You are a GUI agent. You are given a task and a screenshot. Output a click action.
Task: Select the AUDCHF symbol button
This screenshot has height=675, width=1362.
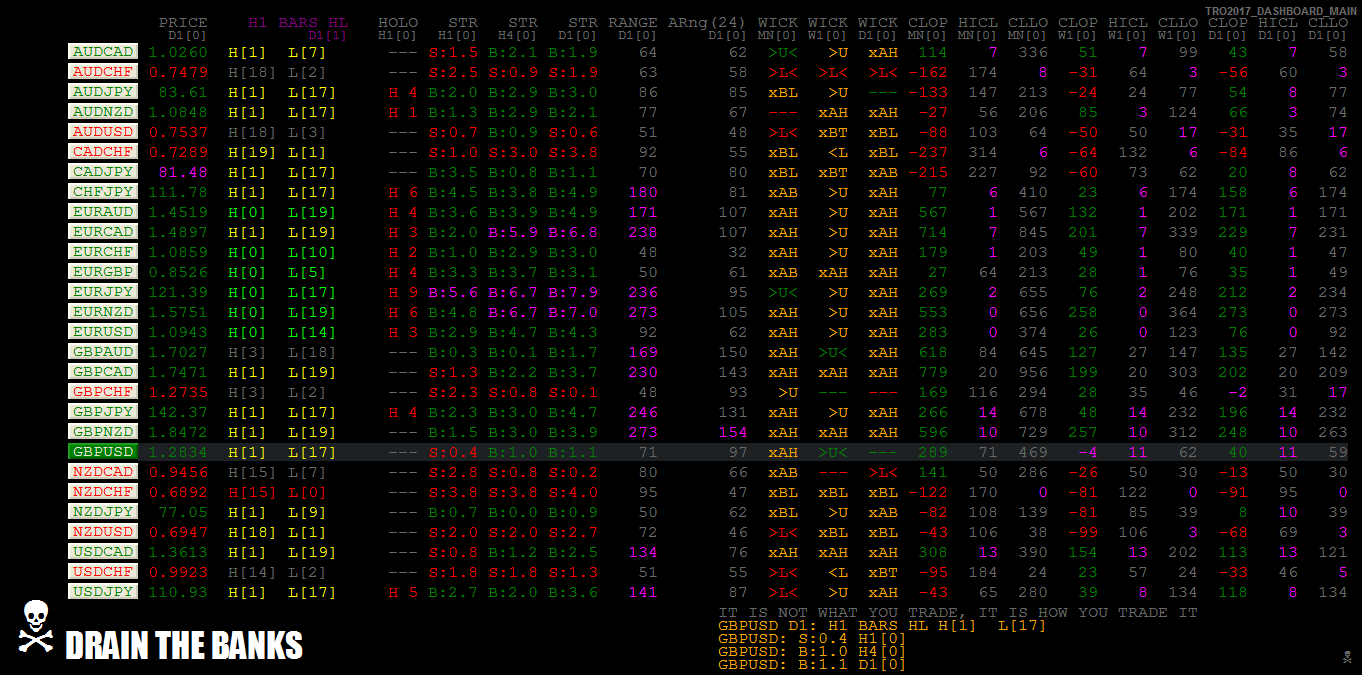point(103,71)
